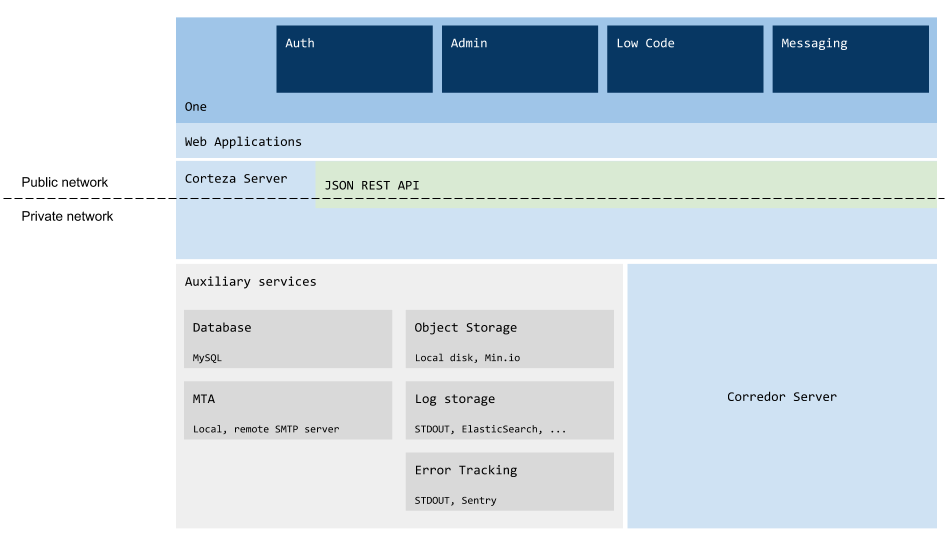Click the One label
Screen dimensions: 950x542
click(x=196, y=107)
